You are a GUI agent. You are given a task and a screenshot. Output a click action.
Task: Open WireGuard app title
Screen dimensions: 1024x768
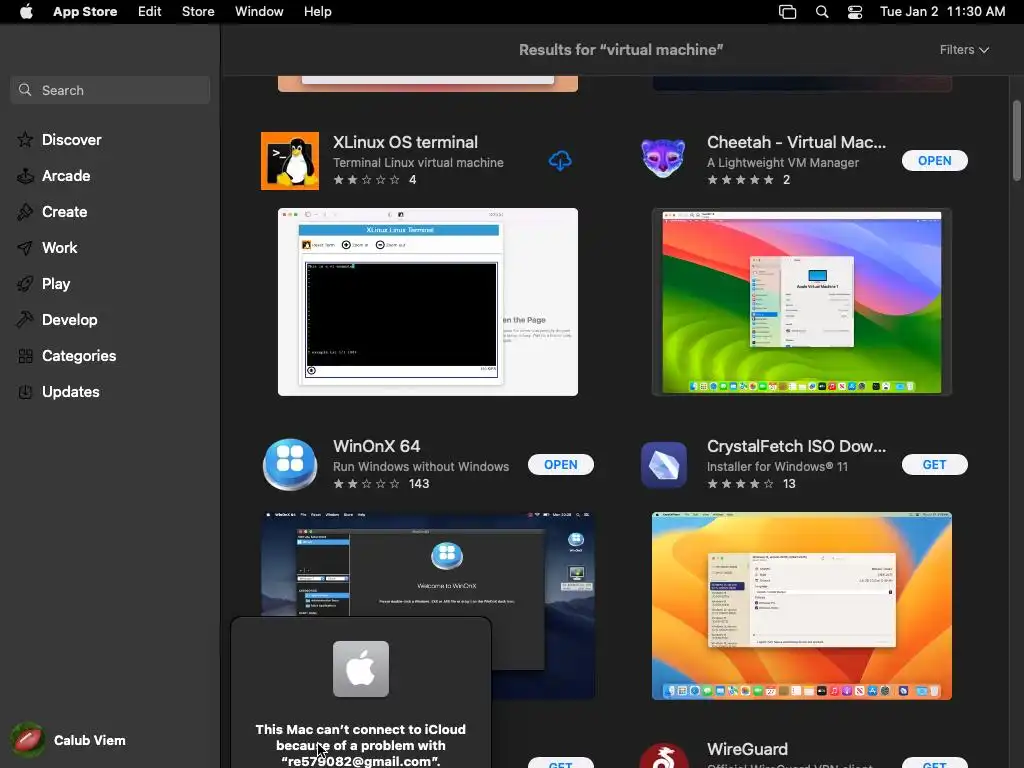pos(747,749)
